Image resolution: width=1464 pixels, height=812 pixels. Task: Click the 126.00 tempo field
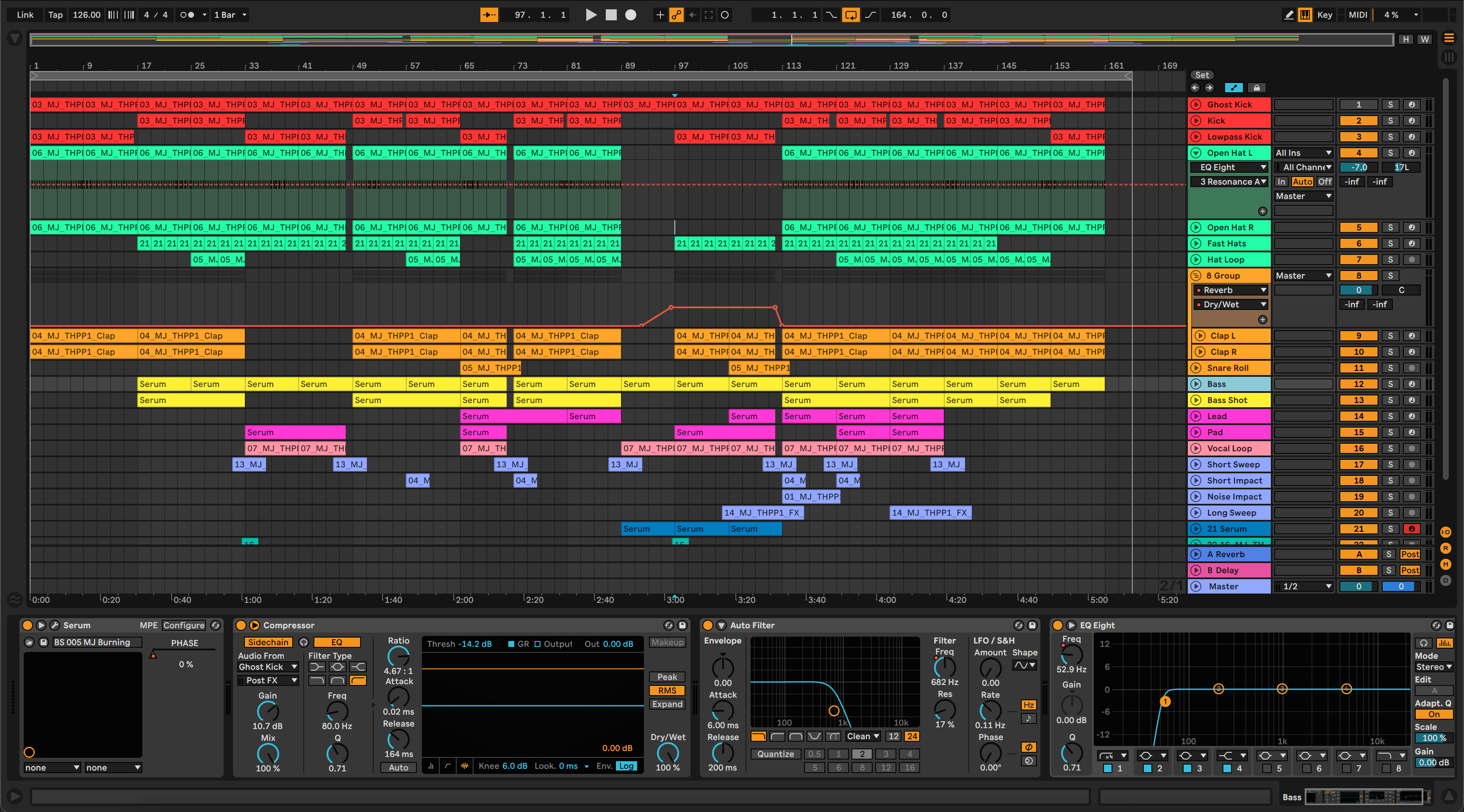tap(86, 15)
